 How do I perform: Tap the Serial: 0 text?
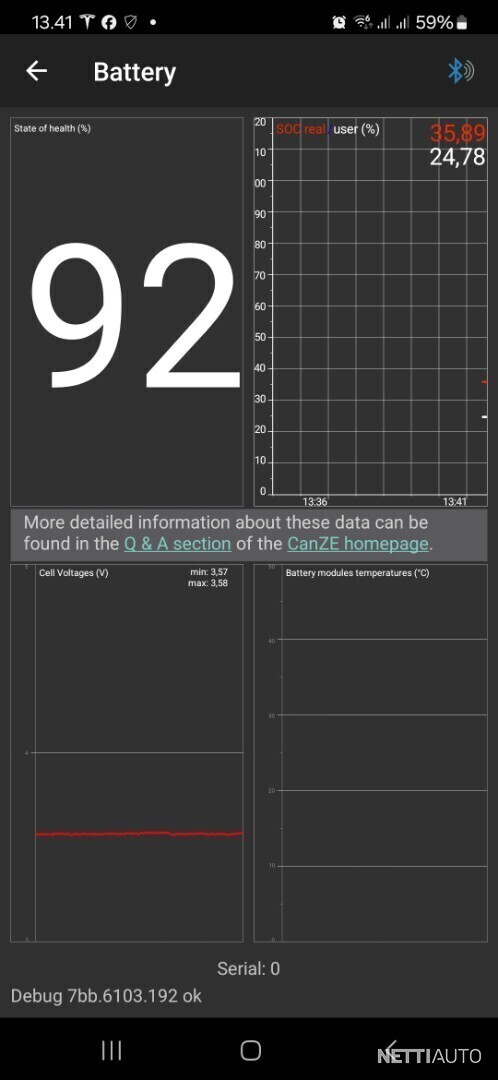pyautogui.click(x=249, y=968)
